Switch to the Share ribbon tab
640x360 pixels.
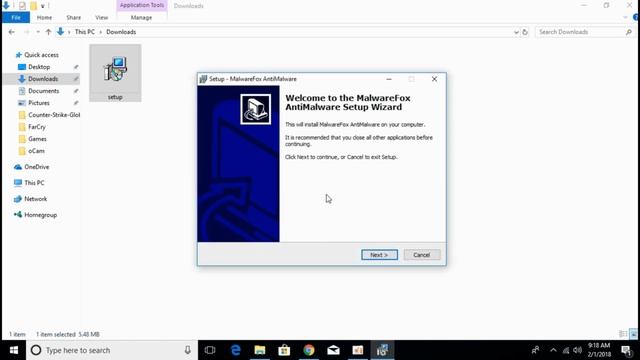point(73,18)
